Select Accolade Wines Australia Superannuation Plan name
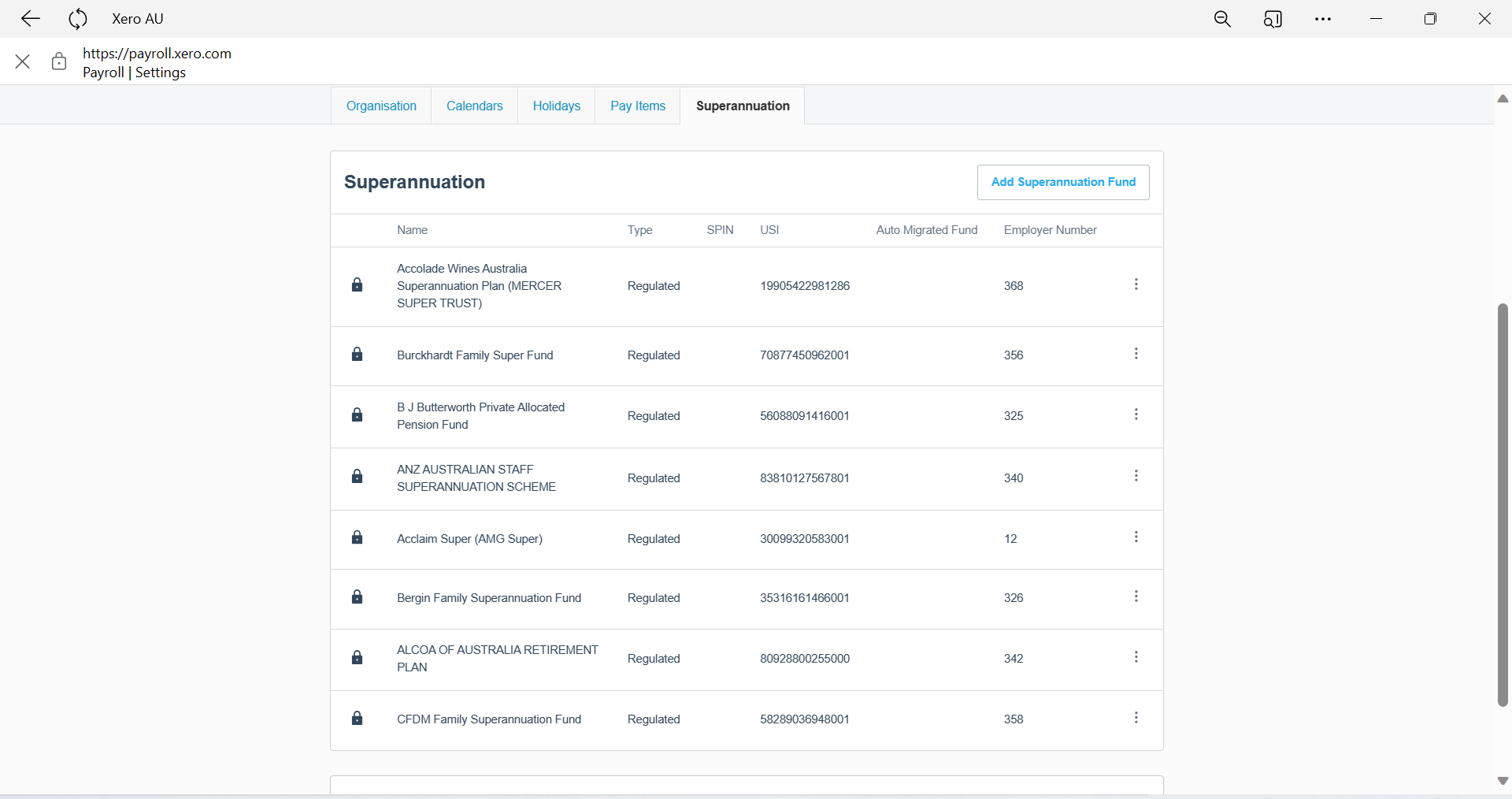 pos(479,286)
